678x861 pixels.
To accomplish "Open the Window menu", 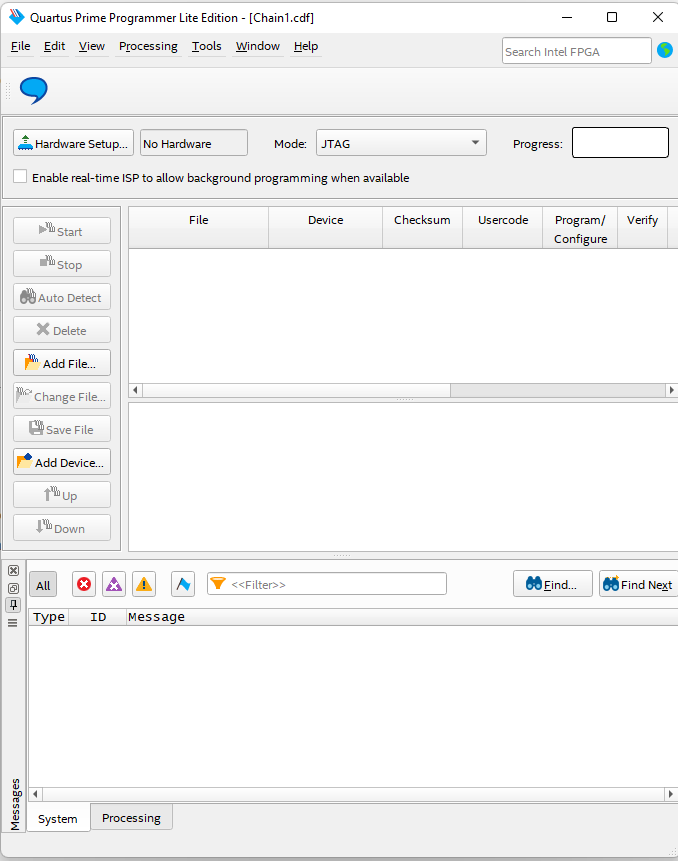I will pyautogui.click(x=257, y=46).
